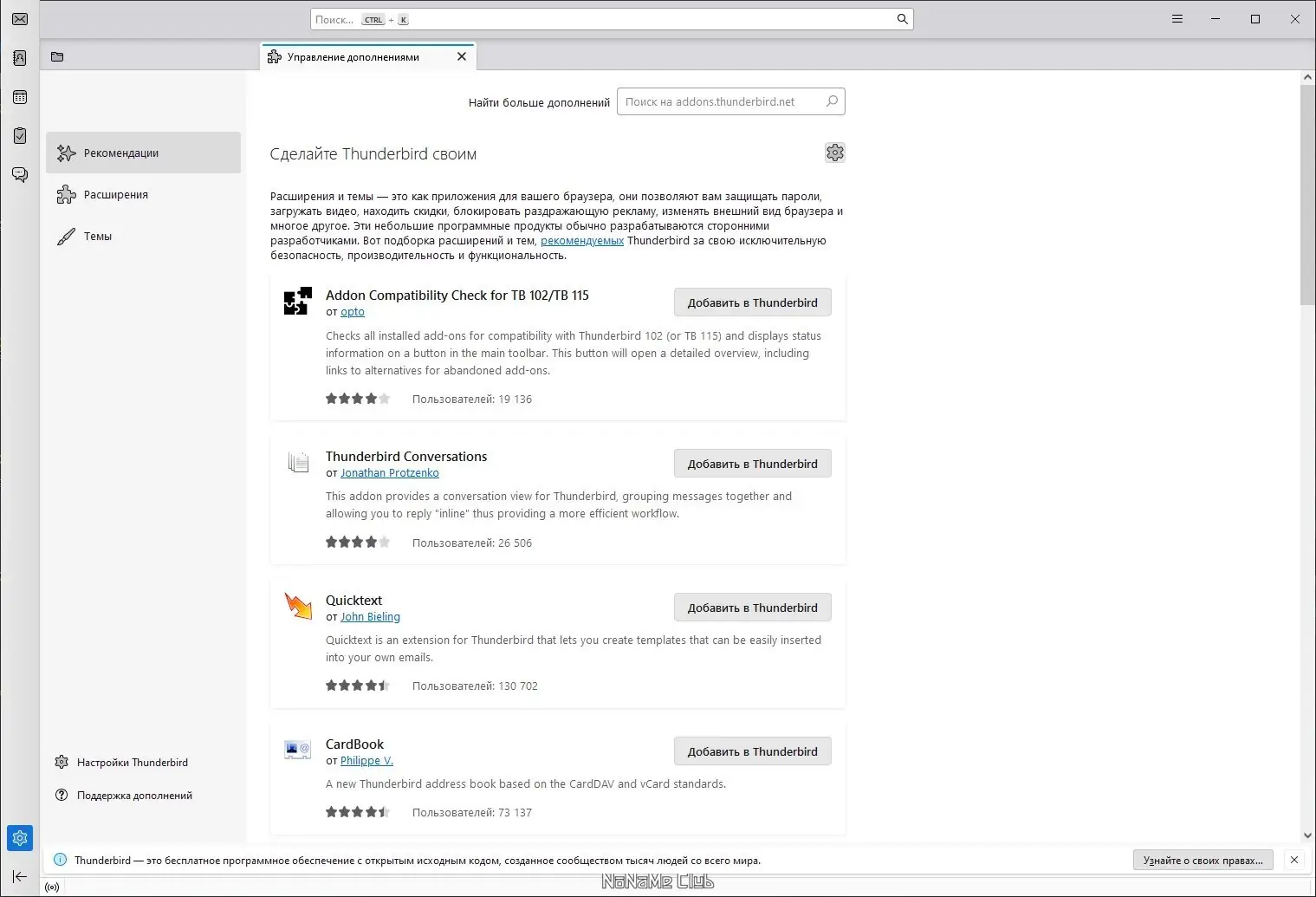
Task: Click the vertical scrollbar thumb
Action: (x=1307, y=195)
